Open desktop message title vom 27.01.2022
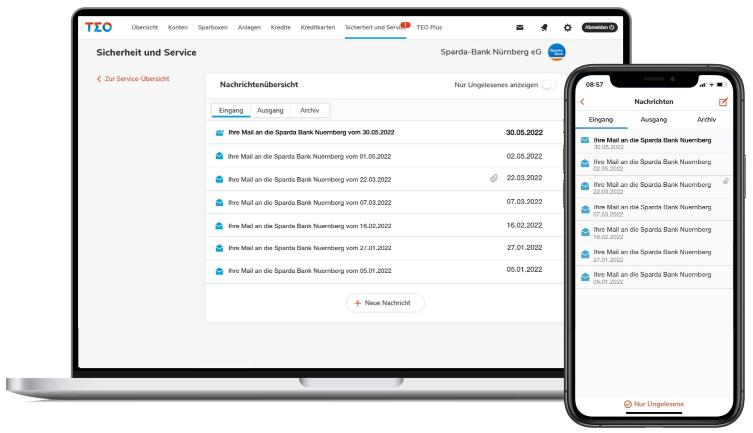 tap(310, 248)
